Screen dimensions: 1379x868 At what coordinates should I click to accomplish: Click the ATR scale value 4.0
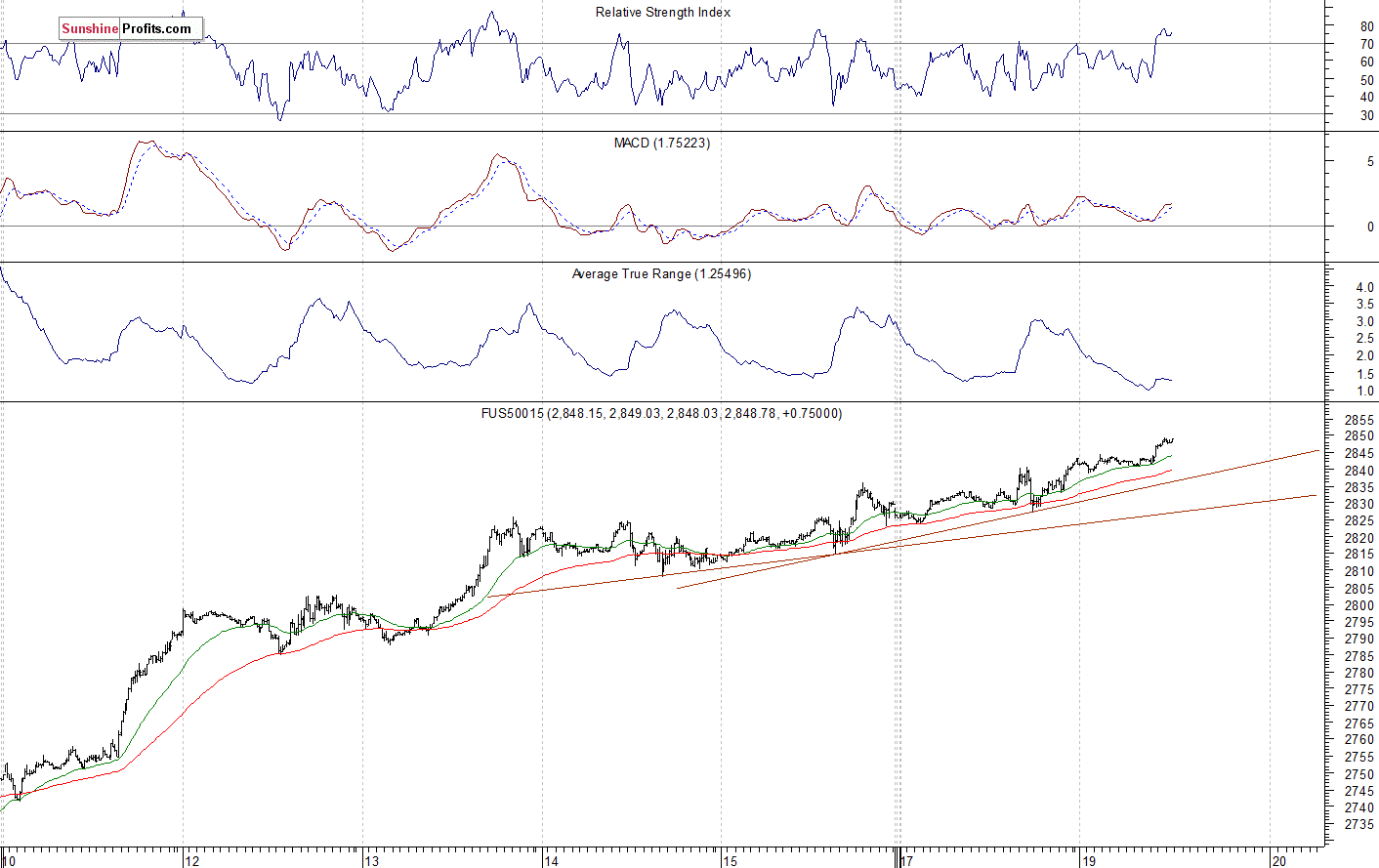click(1364, 287)
